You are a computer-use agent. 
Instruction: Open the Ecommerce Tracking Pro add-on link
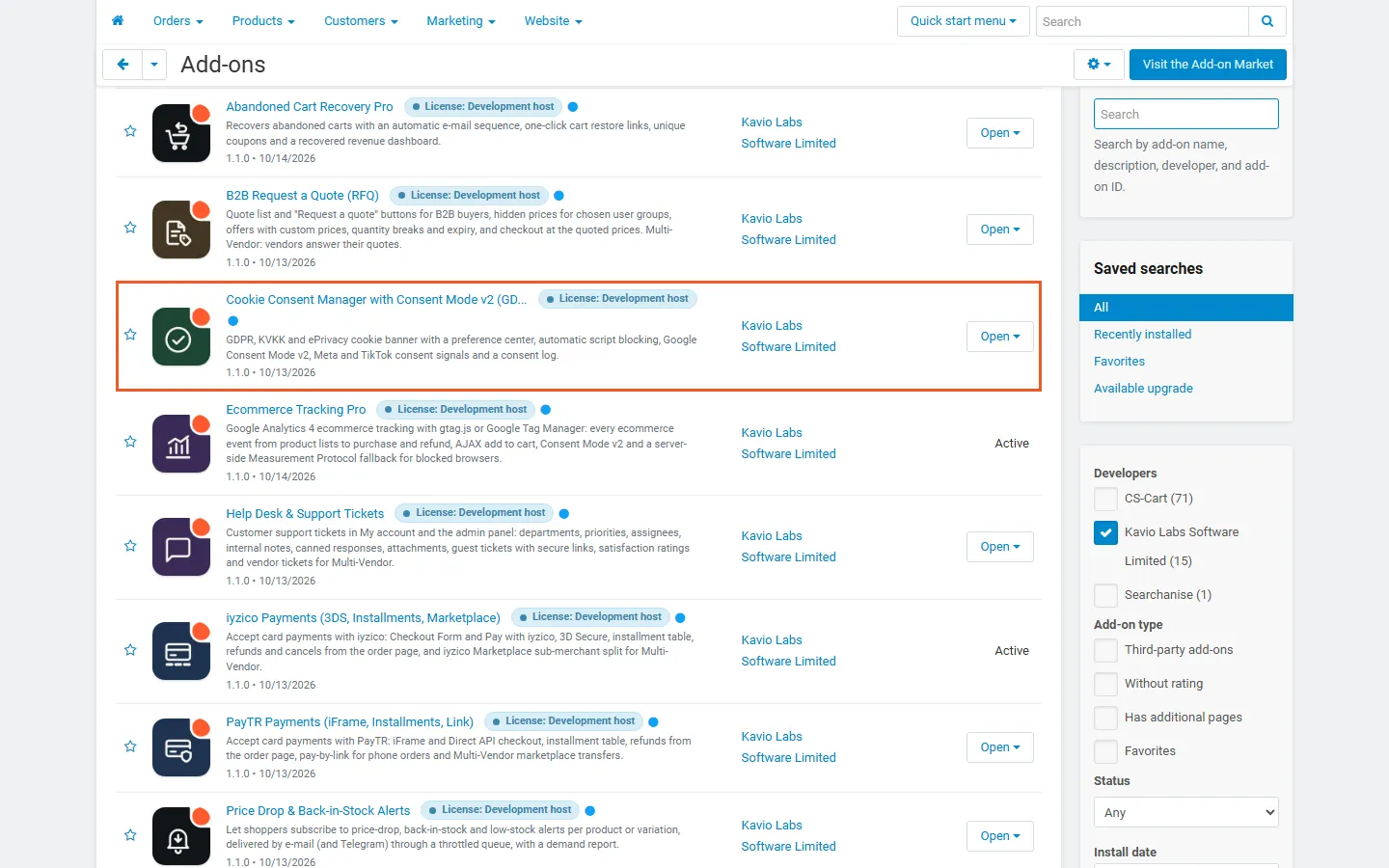click(x=296, y=410)
